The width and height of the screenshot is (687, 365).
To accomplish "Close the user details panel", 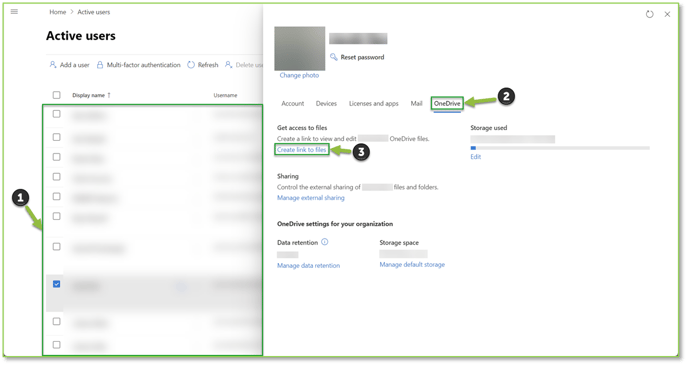I will [667, 14].
